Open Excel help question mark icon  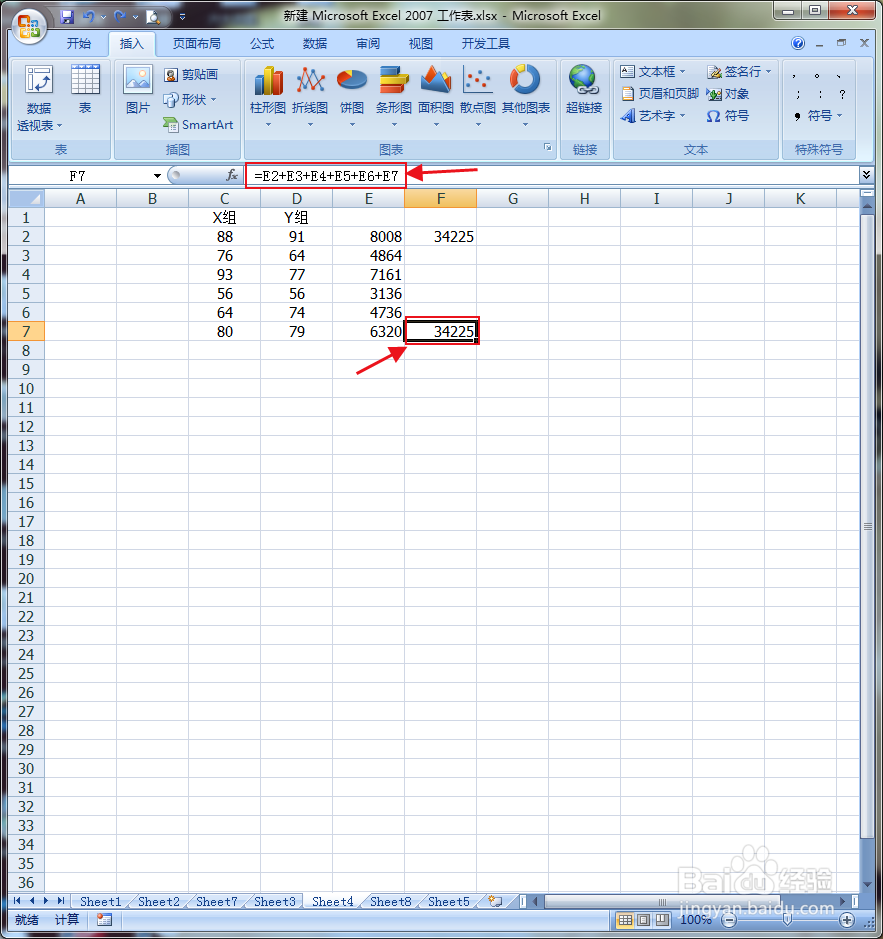[797, 43]
